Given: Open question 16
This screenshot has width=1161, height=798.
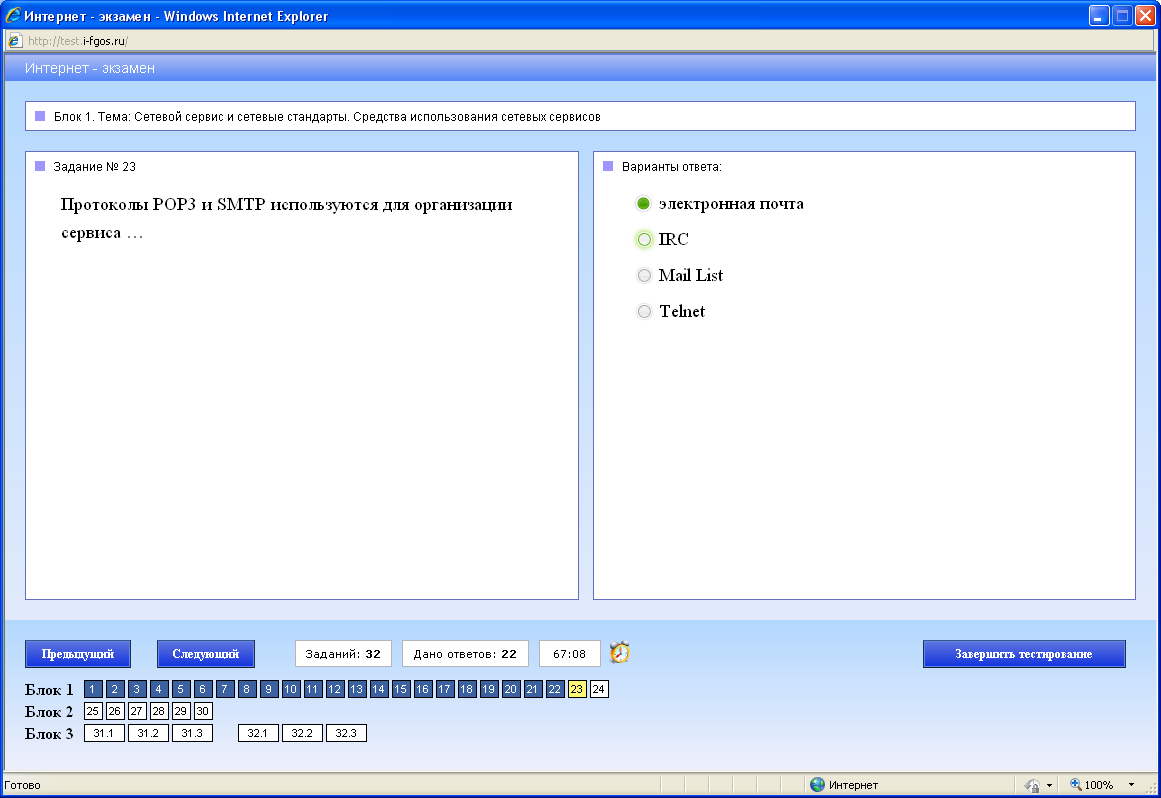Looking at the screenshot, I should [423, 689].
